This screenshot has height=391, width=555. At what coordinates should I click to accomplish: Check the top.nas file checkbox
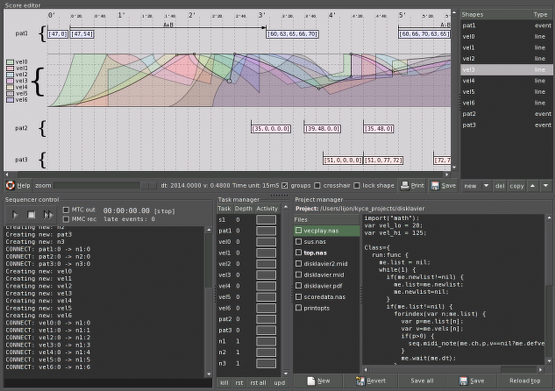298,252
